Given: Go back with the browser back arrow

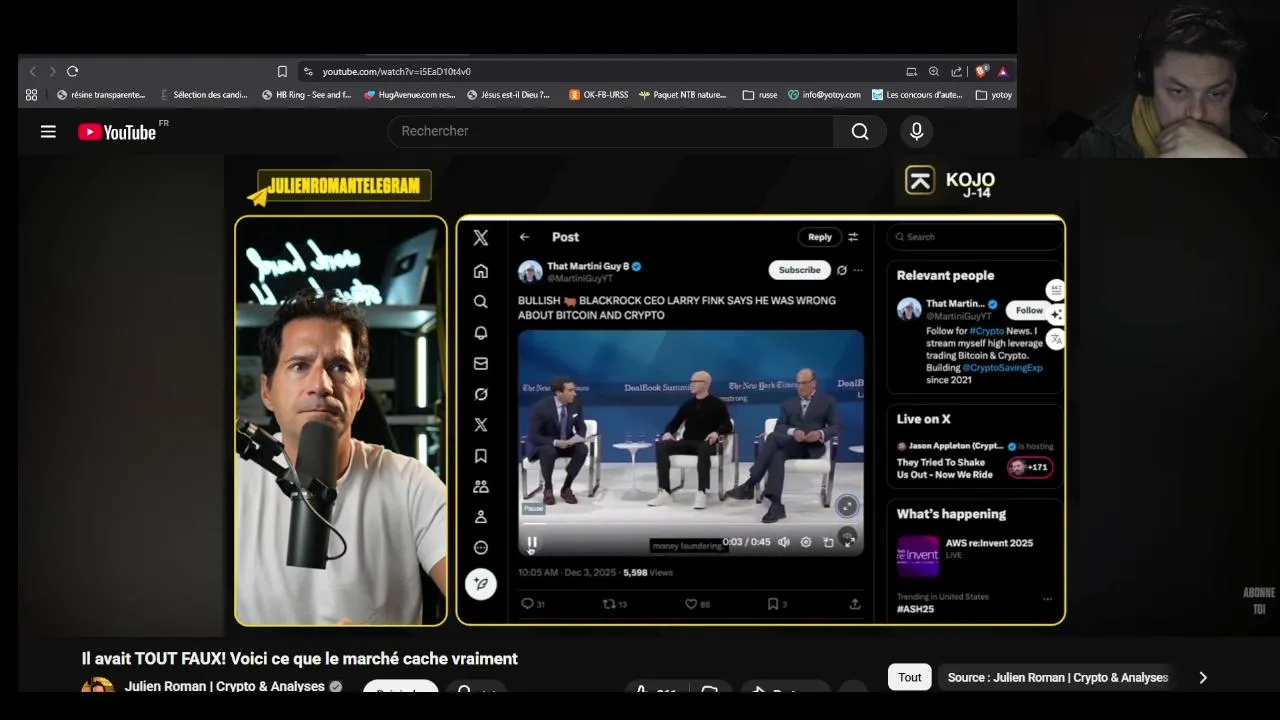Looking at the screenshot, I should point(32,71).
